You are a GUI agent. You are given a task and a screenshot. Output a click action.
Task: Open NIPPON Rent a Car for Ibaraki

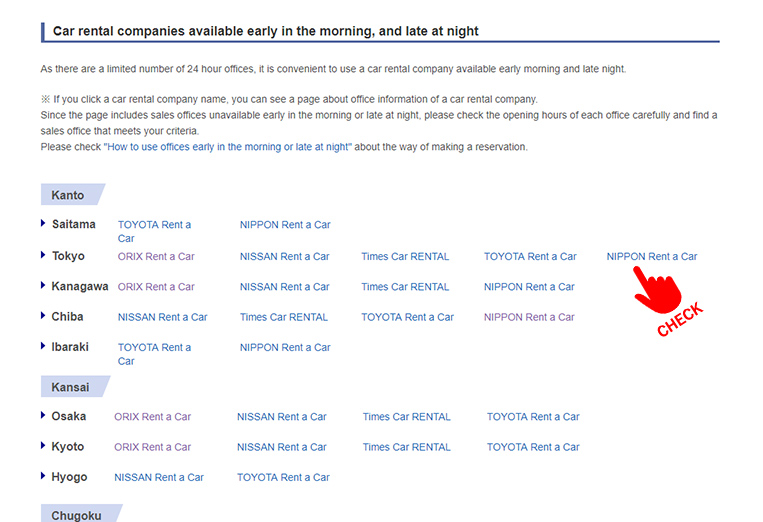tap(284, 348)
